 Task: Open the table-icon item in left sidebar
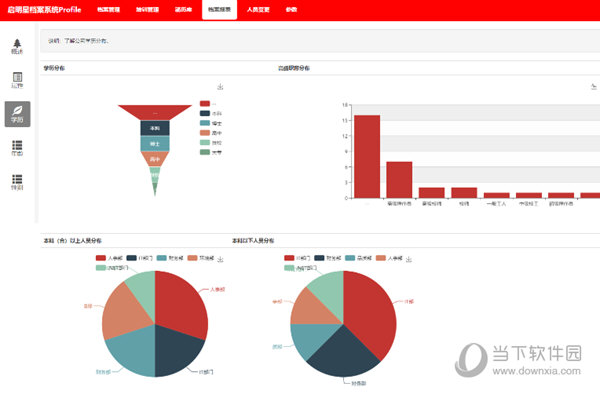17,80
